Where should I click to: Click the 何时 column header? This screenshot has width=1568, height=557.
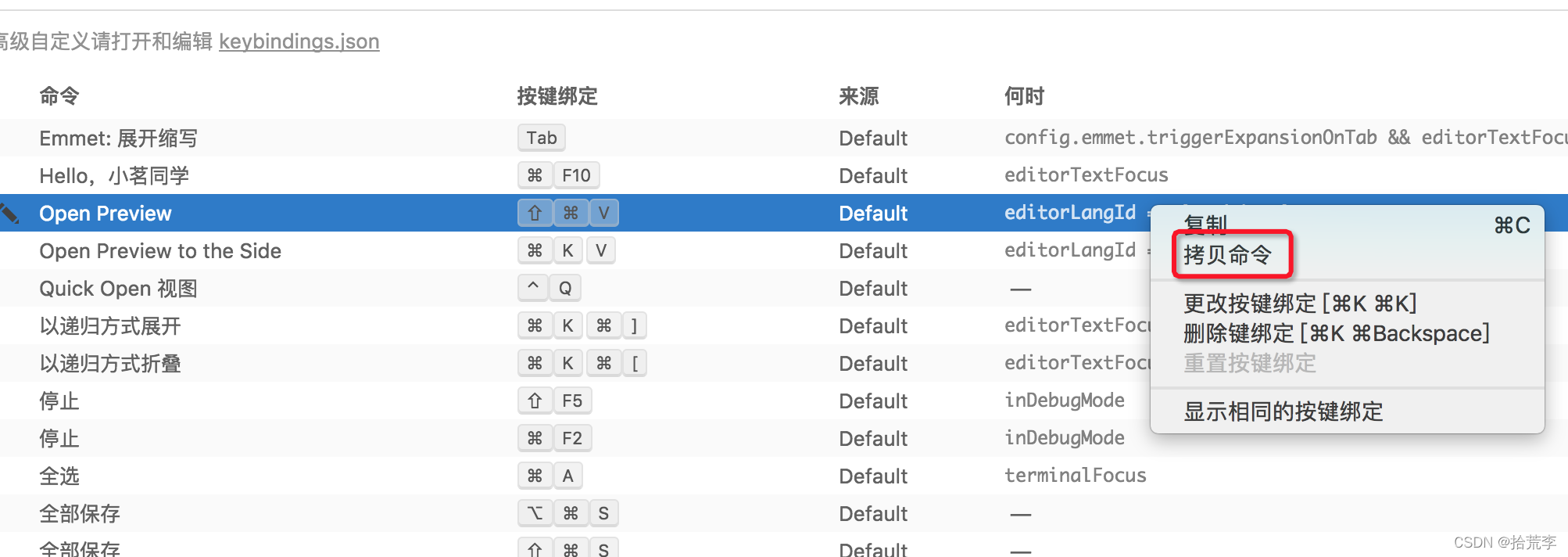1024,96
